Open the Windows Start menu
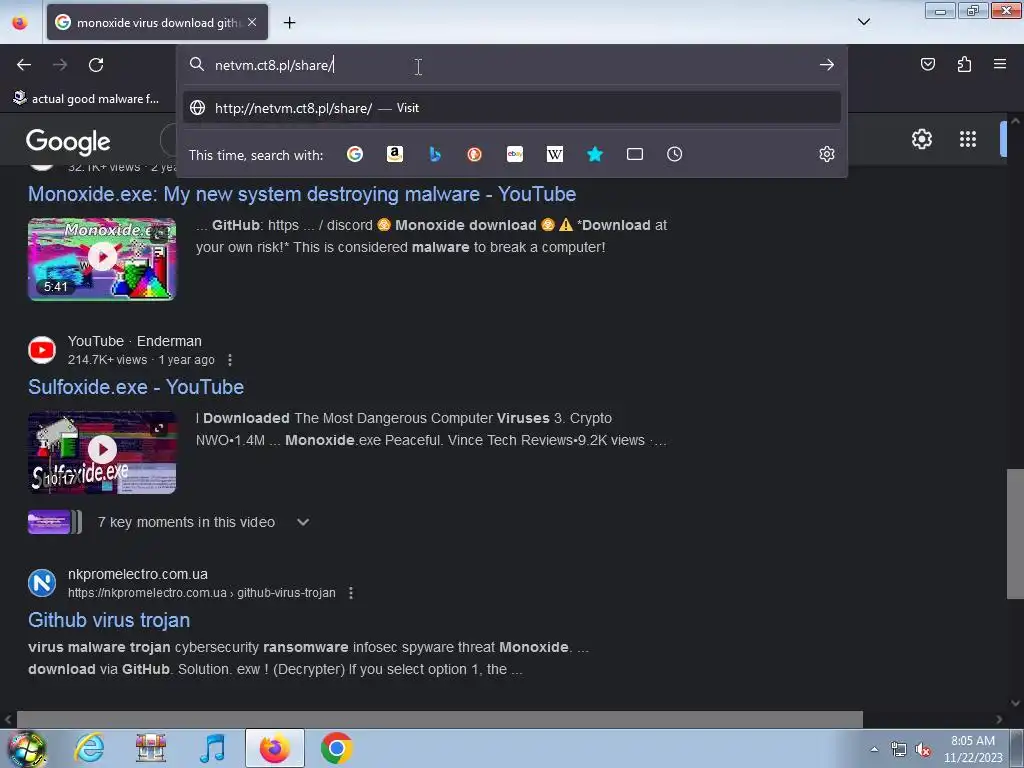Viewport: 1024px width, 768px height. (x=27, y=748)
